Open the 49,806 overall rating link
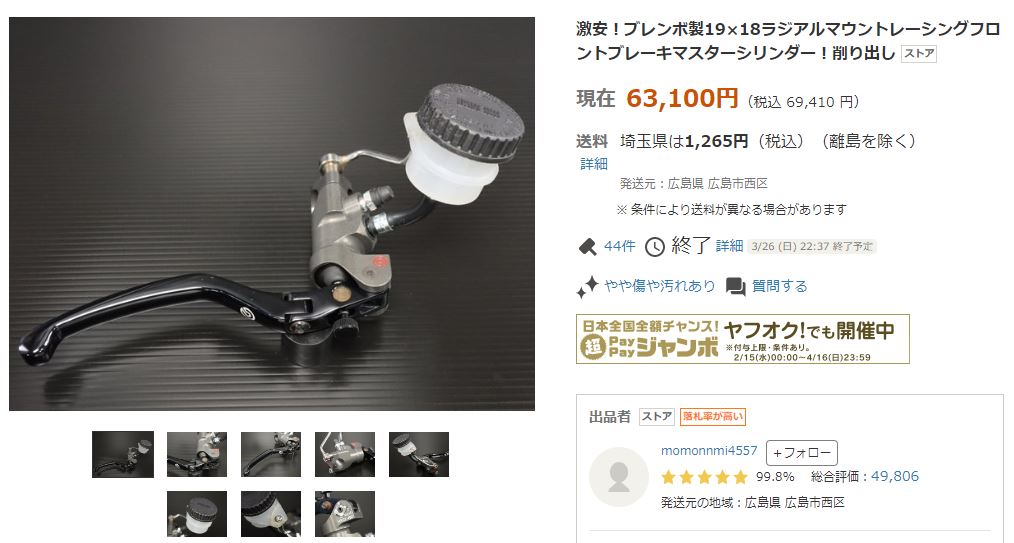 tap(895, 476)
